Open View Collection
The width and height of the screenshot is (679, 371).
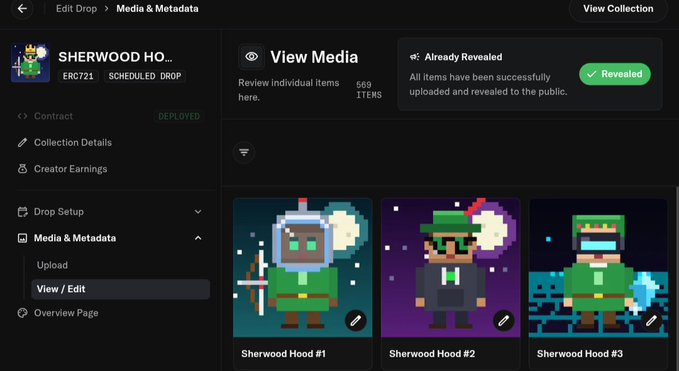(618, 9)
